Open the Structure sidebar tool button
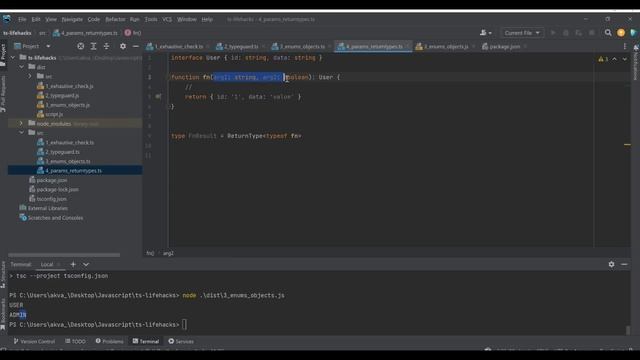 3,275
